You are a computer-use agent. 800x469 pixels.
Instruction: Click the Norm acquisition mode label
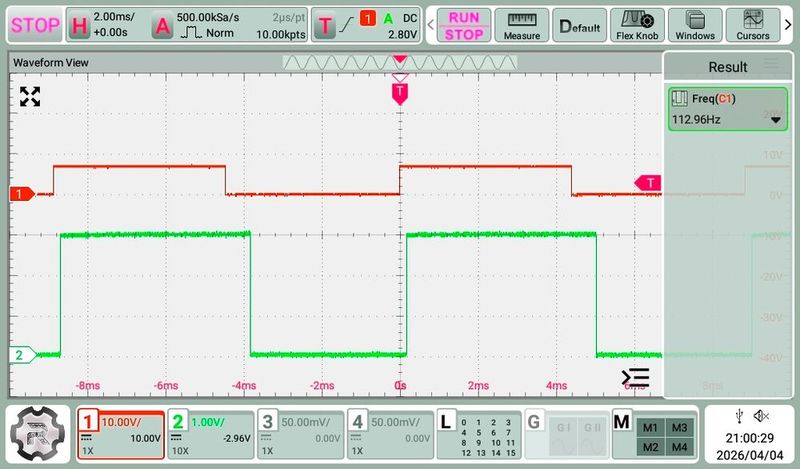(220, 33)
